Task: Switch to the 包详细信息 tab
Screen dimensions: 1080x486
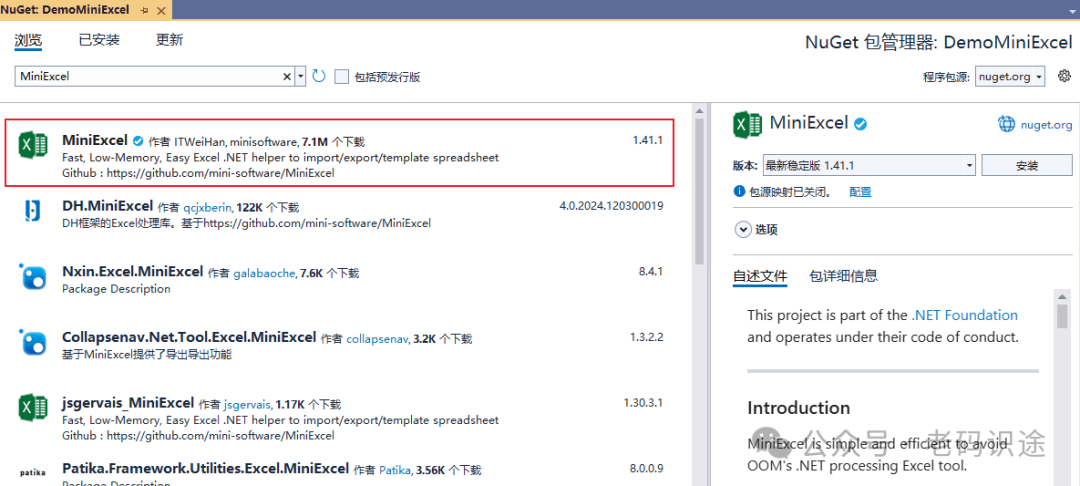Action: [844, 276]
